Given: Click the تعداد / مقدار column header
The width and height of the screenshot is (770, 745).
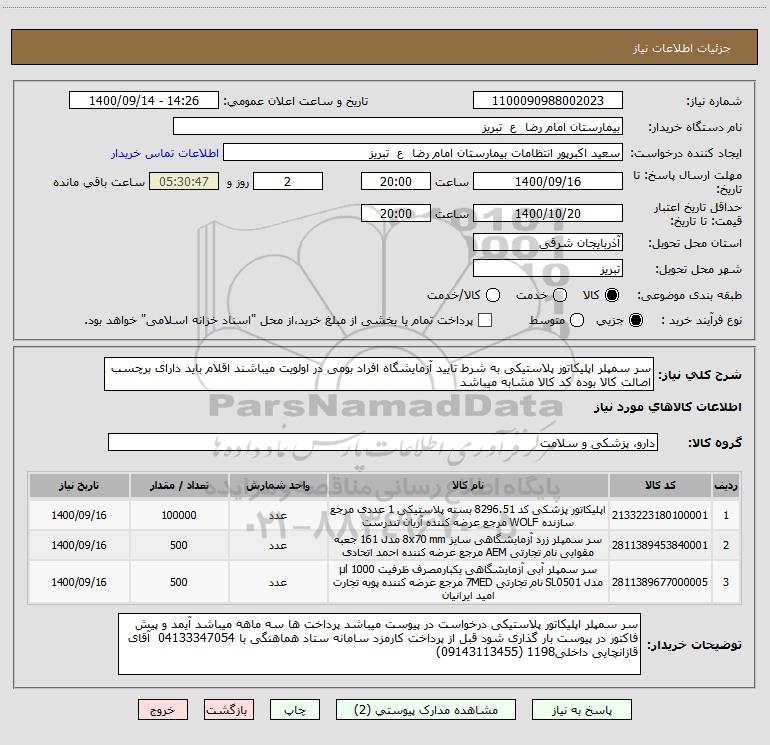Looking at the screenshot, I should [x=179, y=486].
